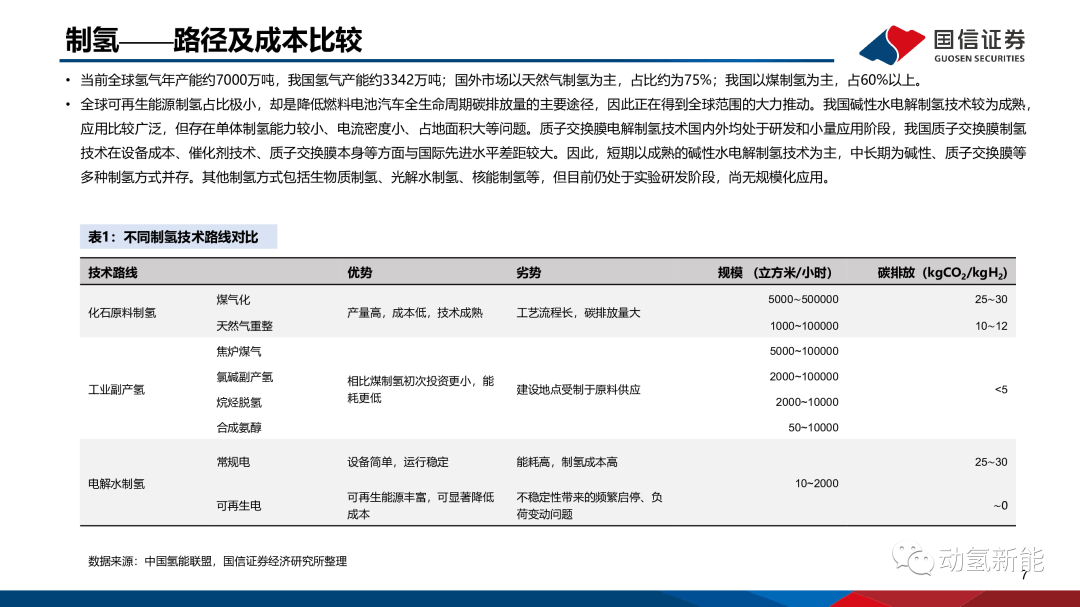Image resolution: width=1080 pixels, height=607 pixels.
Task: Click the 烷烃脱氢 cell
Action: coord(238,402)
